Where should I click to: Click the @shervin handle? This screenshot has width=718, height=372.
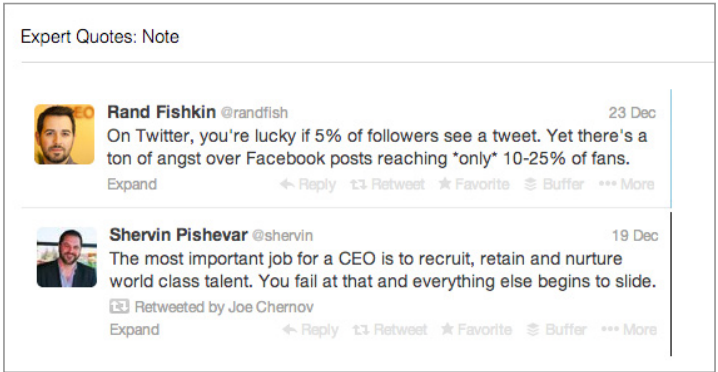(x=283, y=235)
